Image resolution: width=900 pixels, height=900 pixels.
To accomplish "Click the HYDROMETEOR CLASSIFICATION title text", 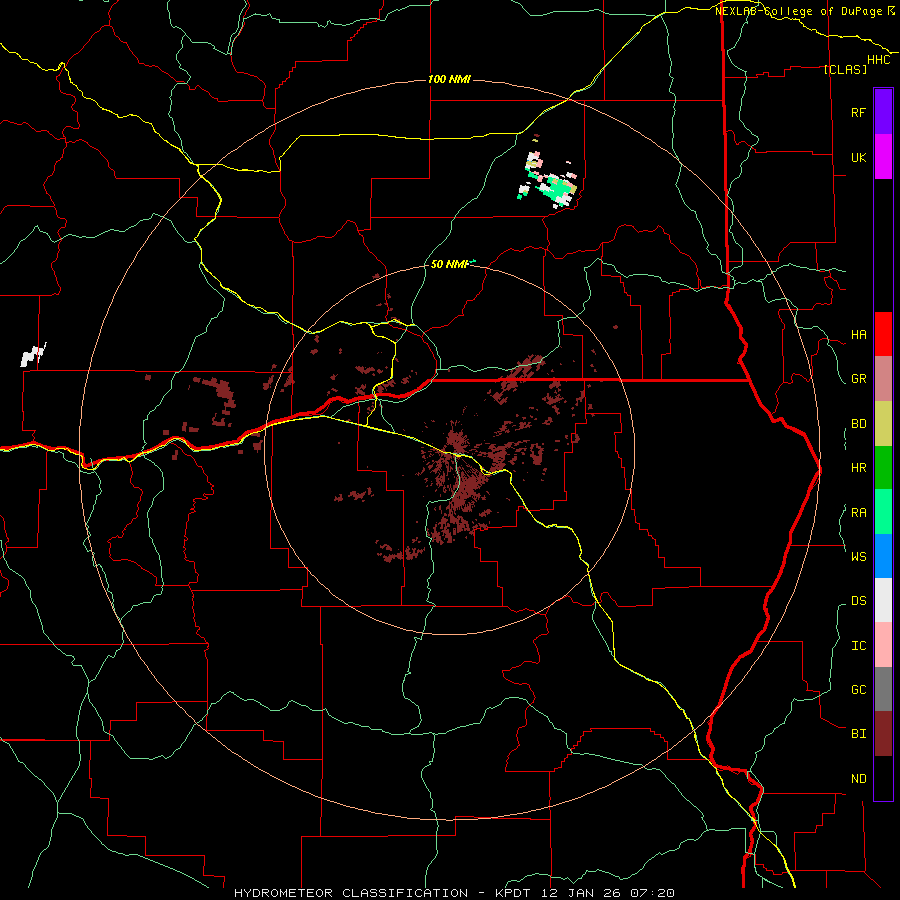I will pos(351,893).
